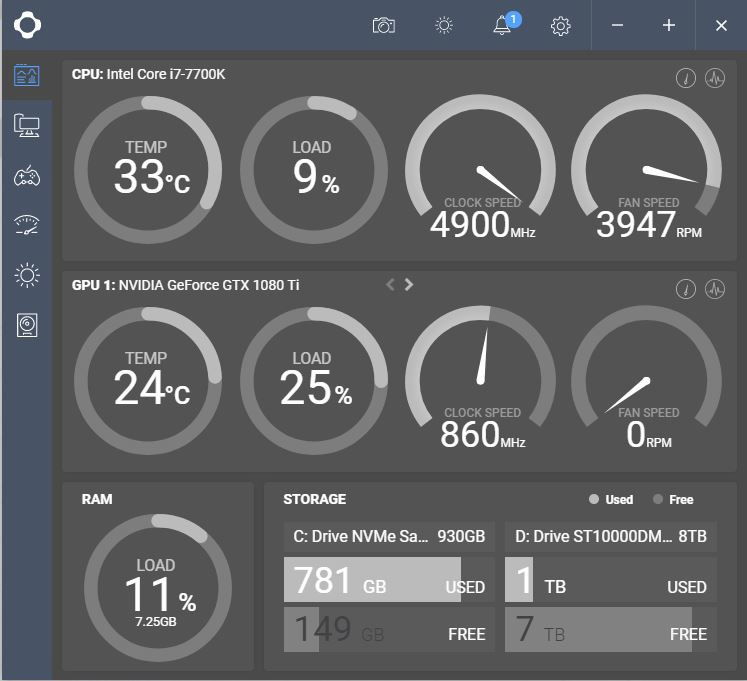Click the CPU: Intel Core i7-7700K title

point(148,74)
